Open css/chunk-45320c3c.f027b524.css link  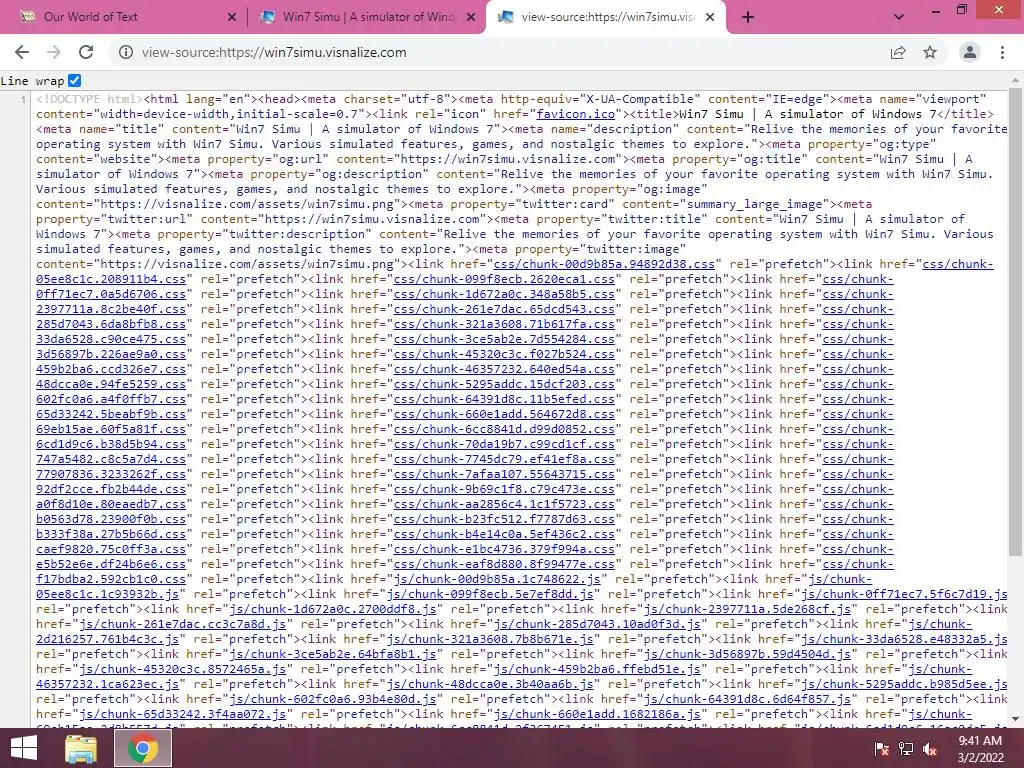[504, 354]
